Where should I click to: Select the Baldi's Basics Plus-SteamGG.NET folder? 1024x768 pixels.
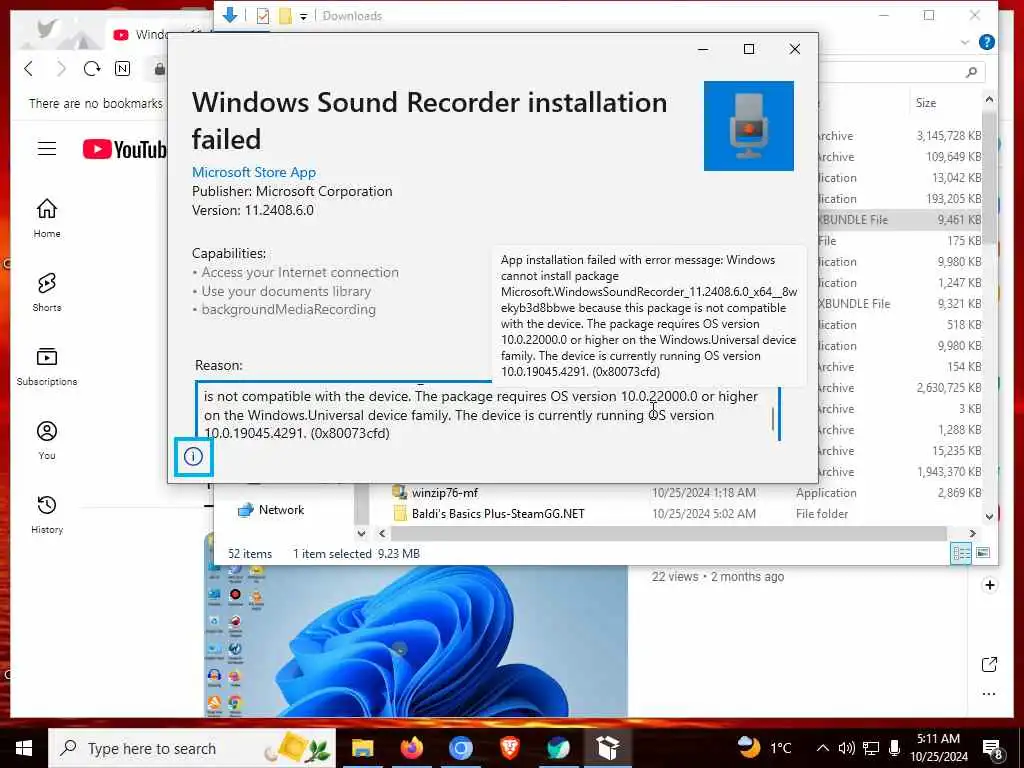pos(498,514)
